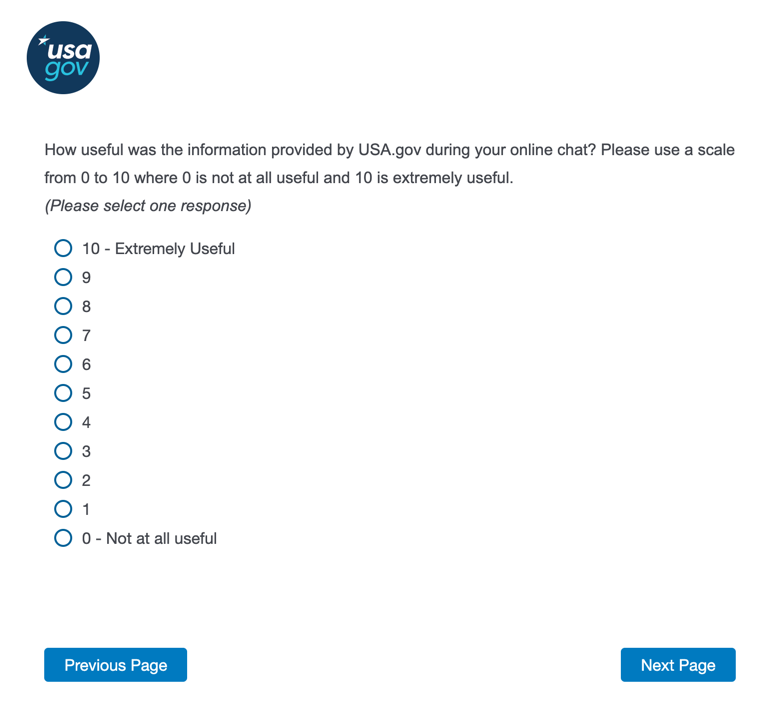Select rating 6 radio option
Image resolution: width=767 pixels, height=710 pixels.
coord(63,364)
